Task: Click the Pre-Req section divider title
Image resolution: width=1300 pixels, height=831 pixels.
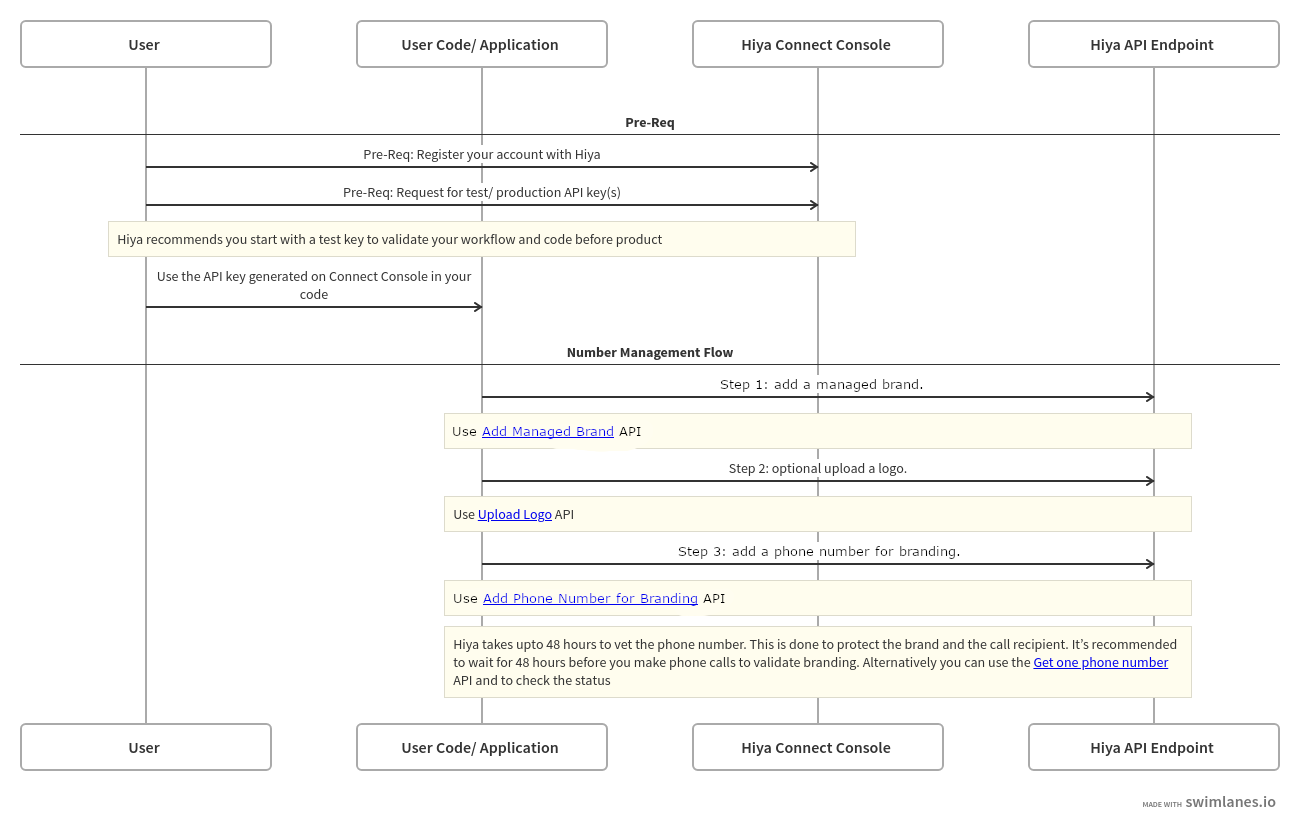Action: click(x=650, y=123)
